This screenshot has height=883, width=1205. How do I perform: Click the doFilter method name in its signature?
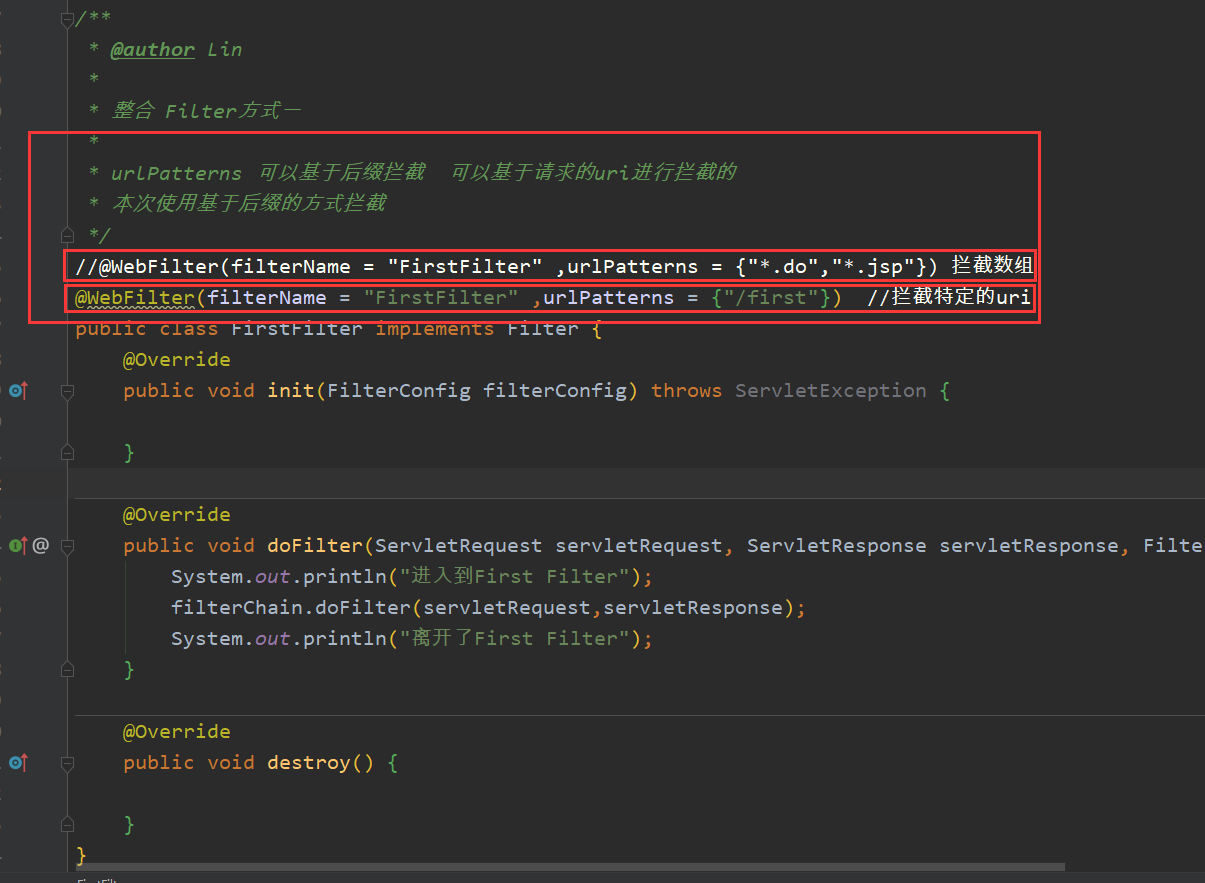(315, 546)
